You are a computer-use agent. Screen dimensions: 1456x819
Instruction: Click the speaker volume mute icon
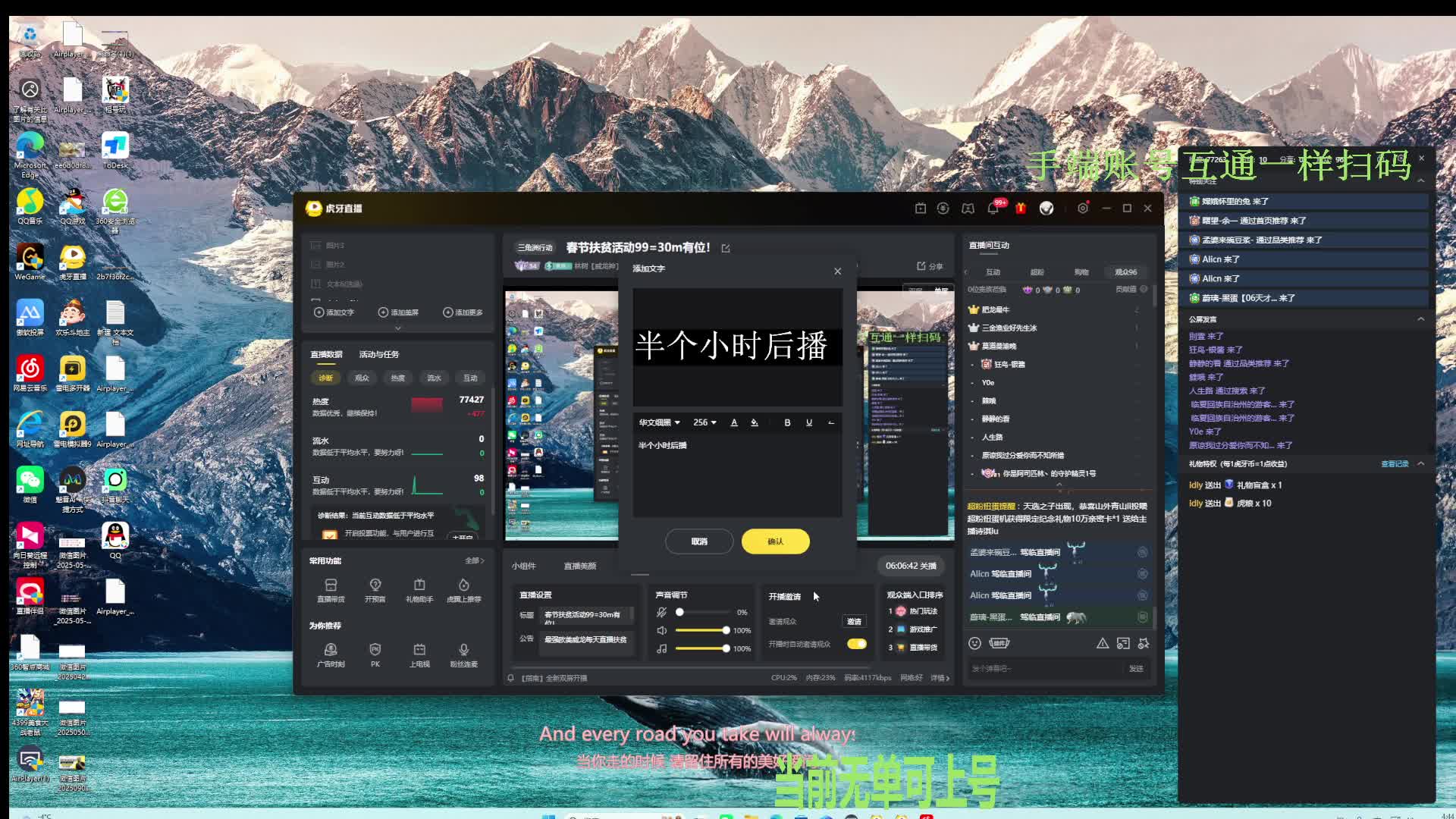coord(662,630)
